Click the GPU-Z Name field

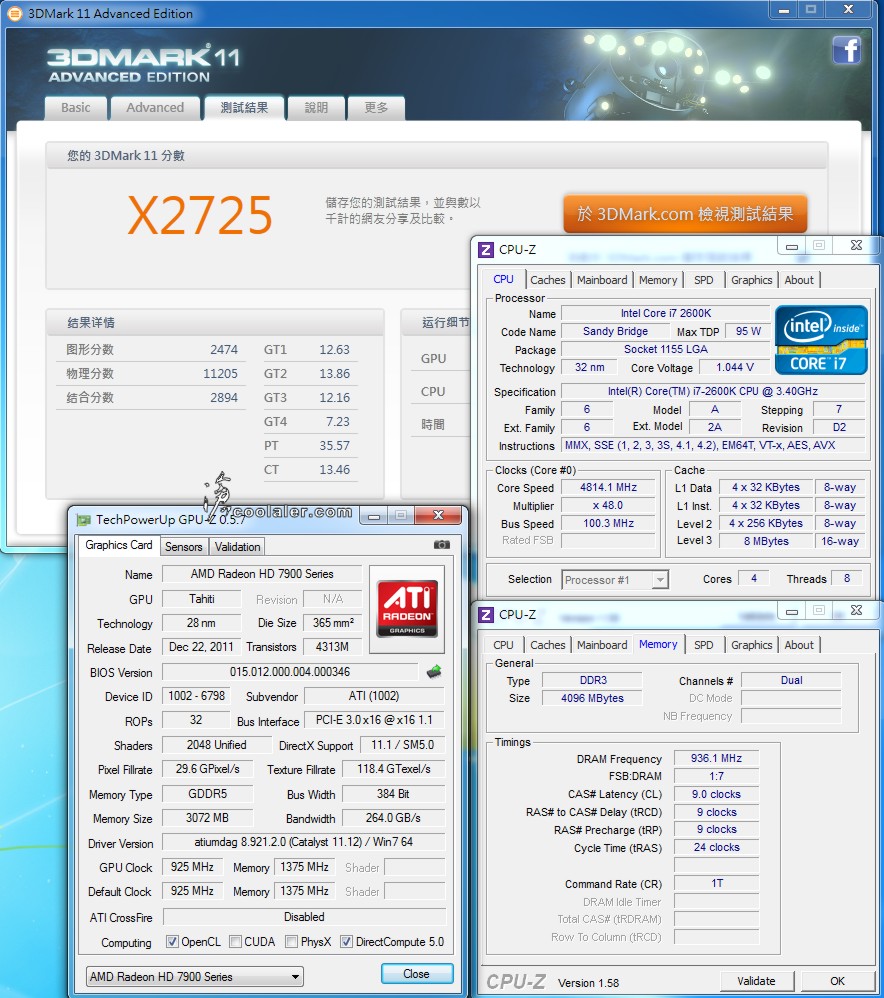[262, 574]
